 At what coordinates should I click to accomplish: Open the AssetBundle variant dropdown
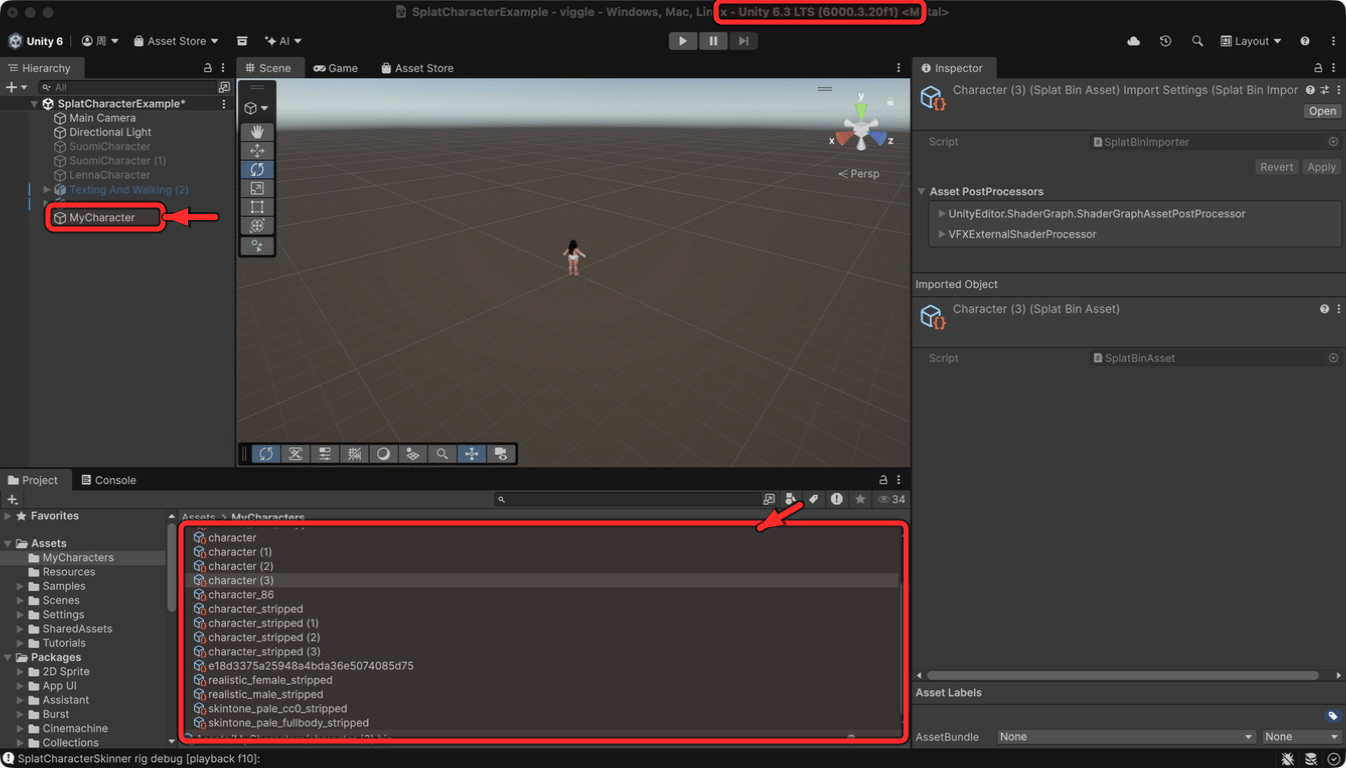1301,737
